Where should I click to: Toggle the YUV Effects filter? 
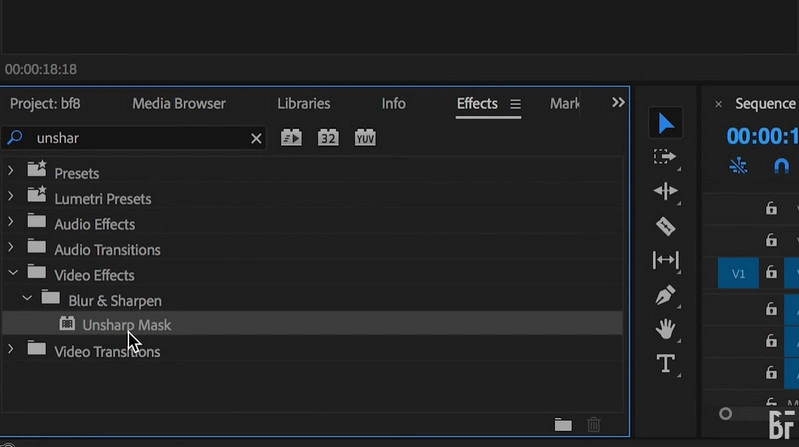(x=365, y=138)
